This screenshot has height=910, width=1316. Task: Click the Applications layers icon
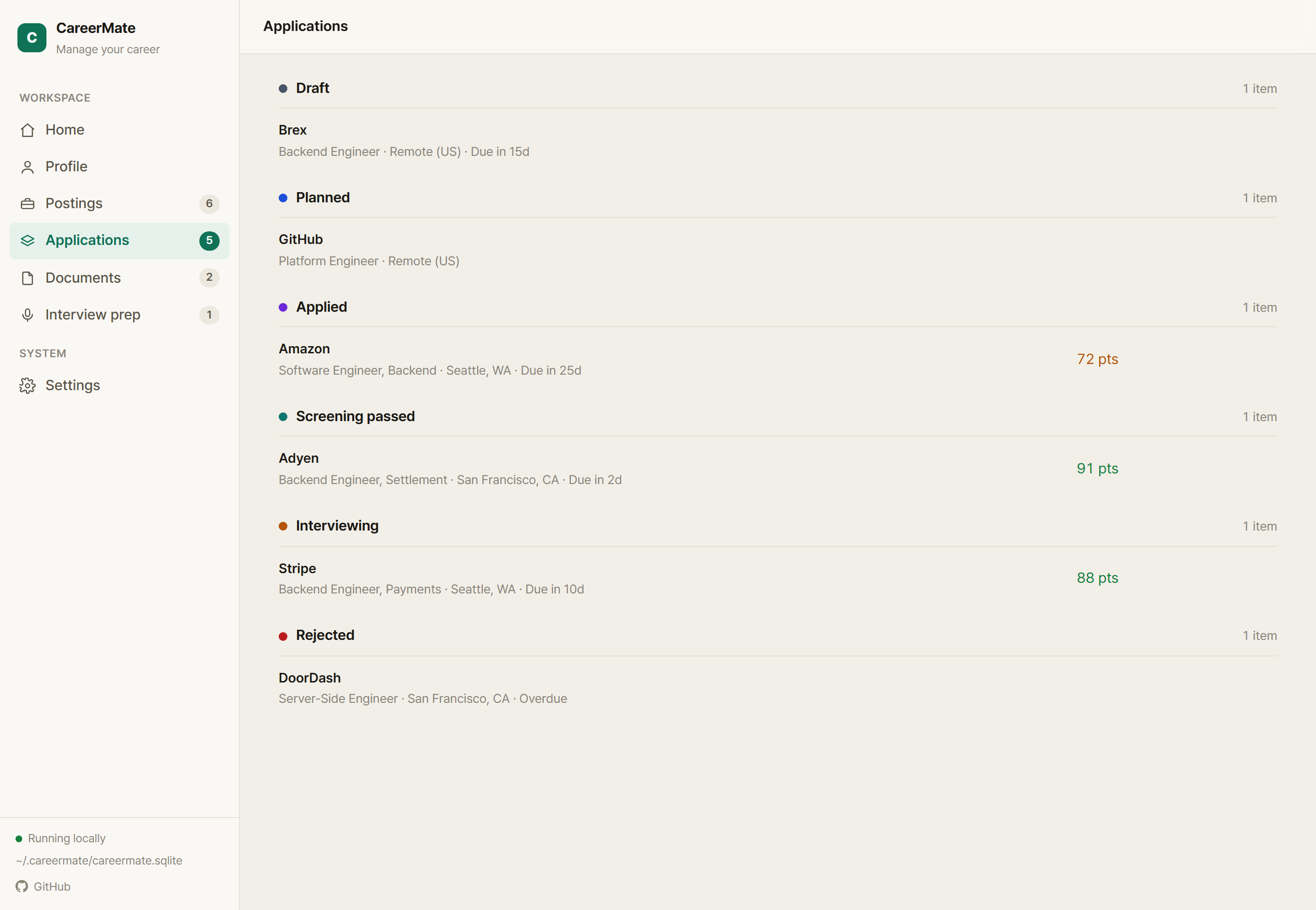tap(28, 241)
